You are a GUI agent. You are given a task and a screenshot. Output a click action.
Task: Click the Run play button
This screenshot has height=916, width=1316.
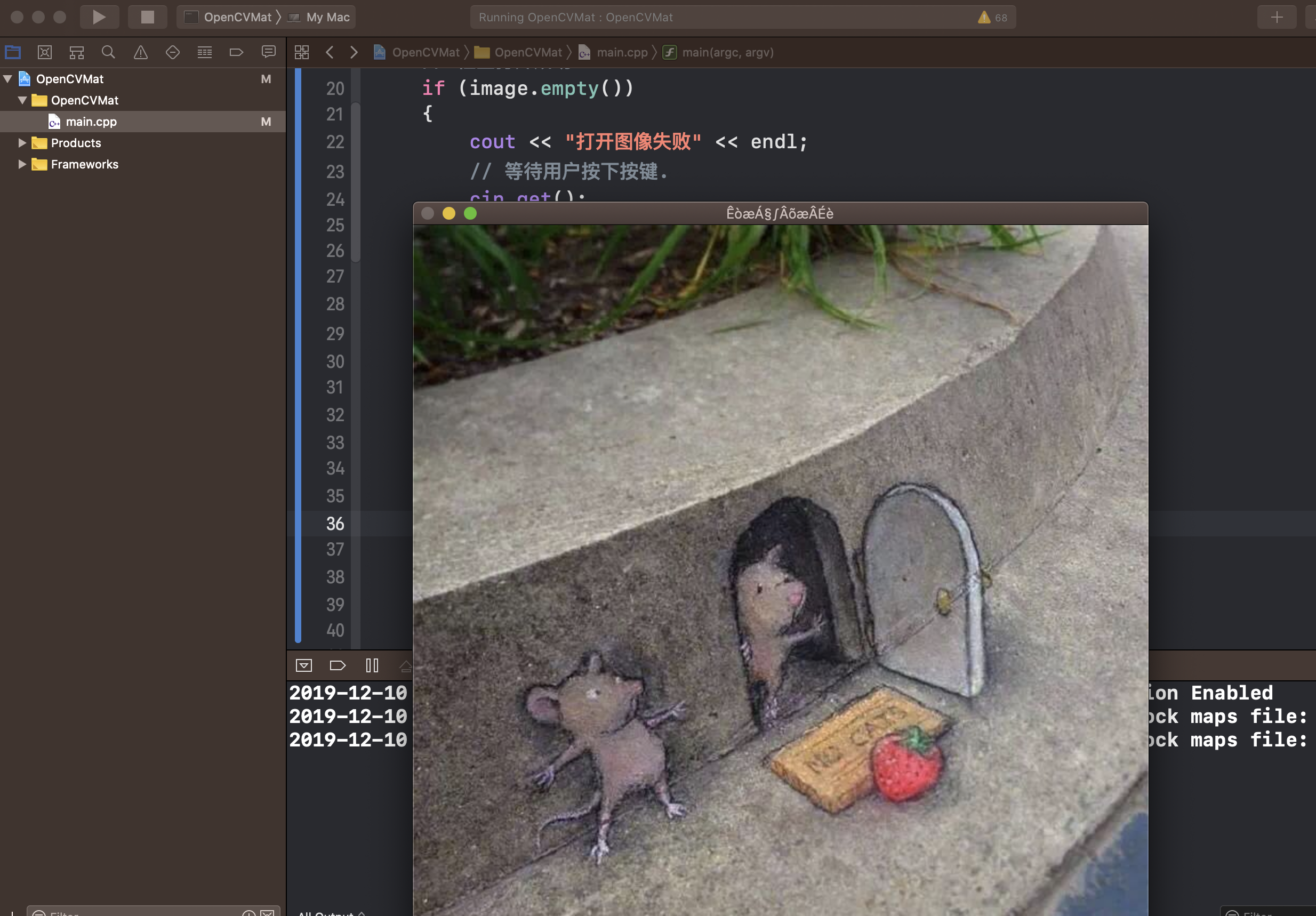pyautogui.click(x=99, y=17)
